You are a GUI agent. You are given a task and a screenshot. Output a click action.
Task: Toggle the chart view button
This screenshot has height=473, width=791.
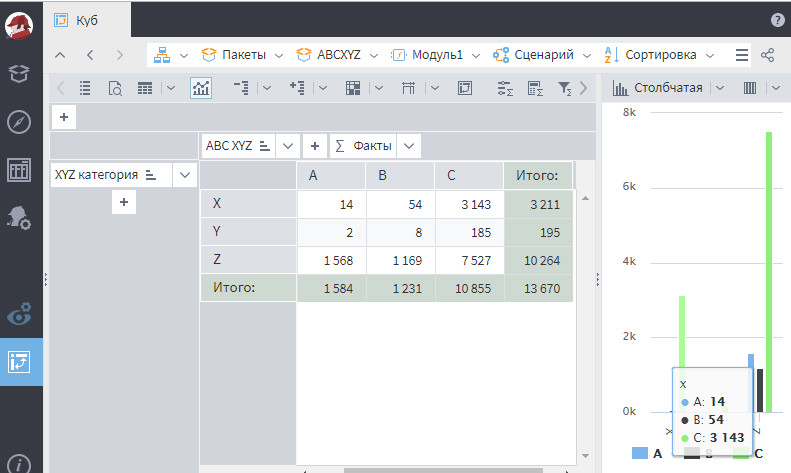click(201, 88)
